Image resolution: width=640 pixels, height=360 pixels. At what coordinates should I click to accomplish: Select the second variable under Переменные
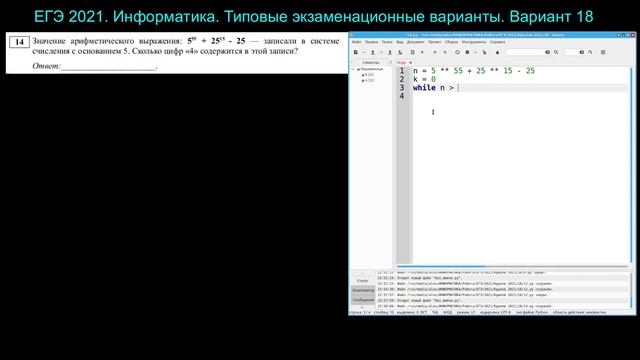(x=369, y=80)
